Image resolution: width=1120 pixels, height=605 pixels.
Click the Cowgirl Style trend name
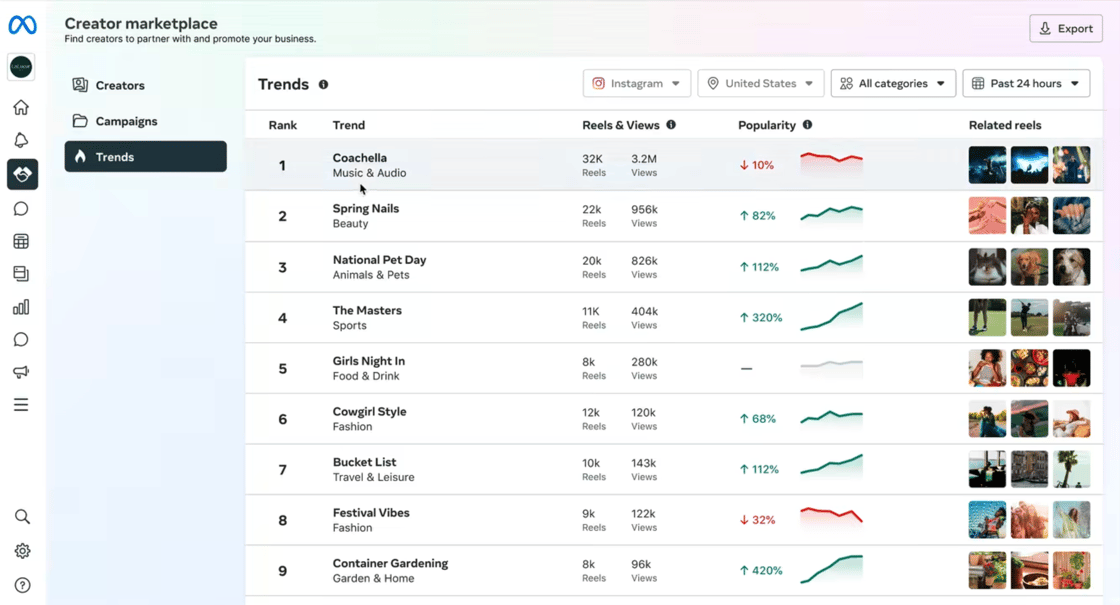coord(369,411)
